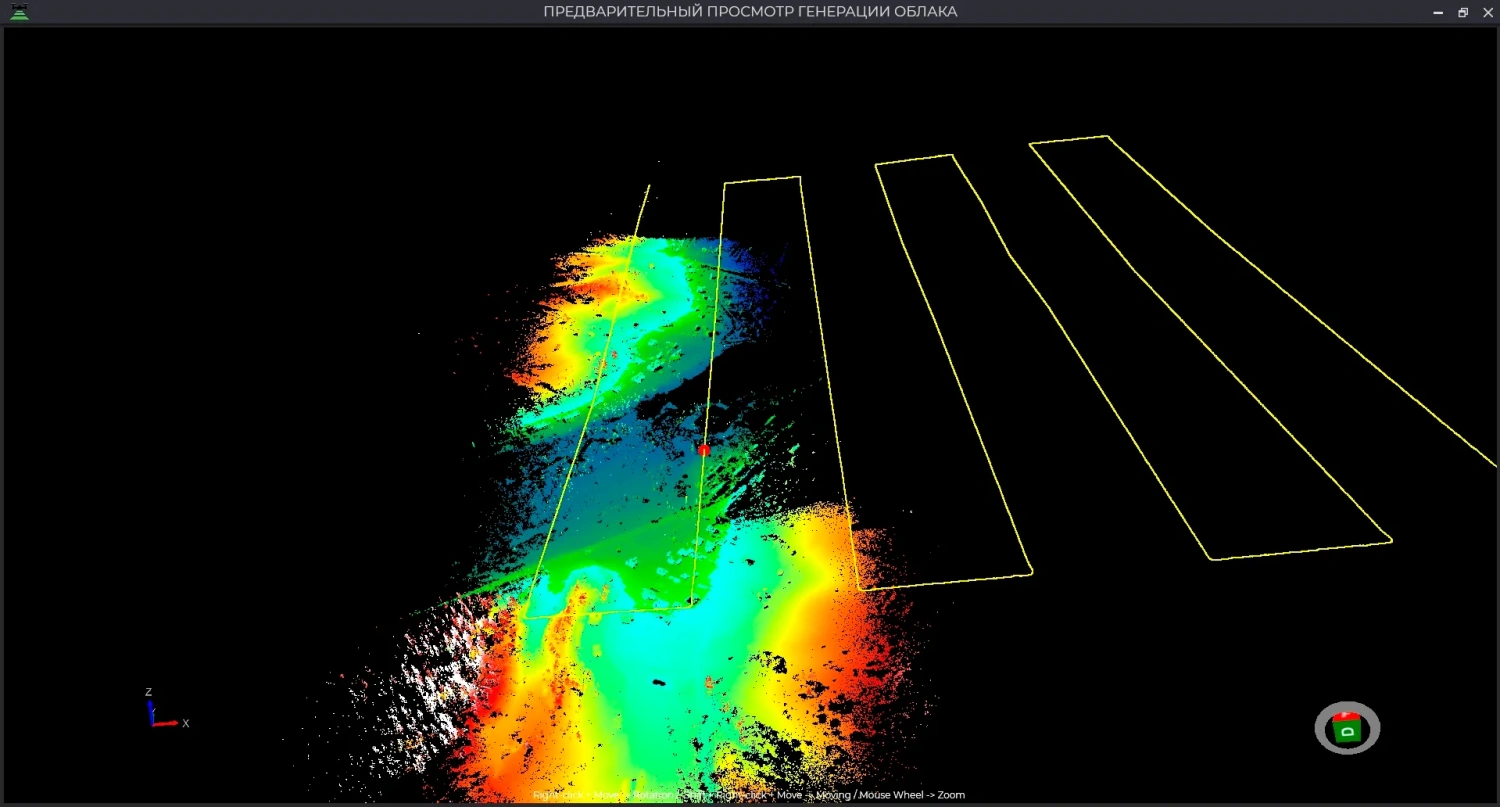Close the cloud generation preview window
Image resolution: width=1500 pixels, height=807 pixels.
point(1487,12)
